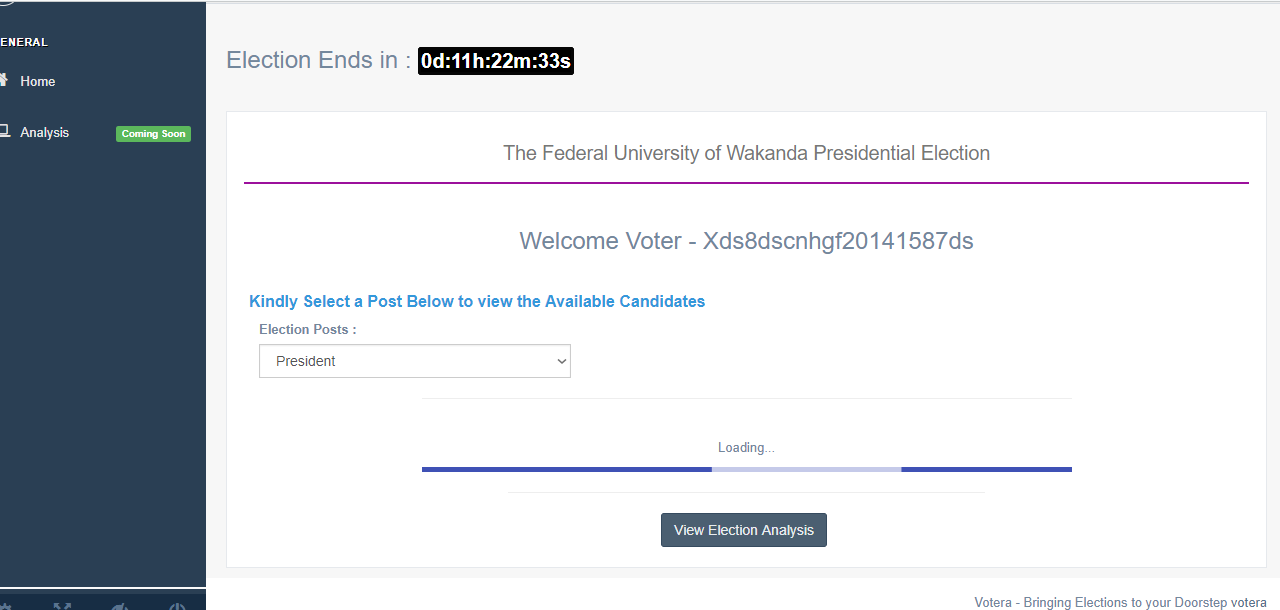Viewport: 1280px width, 610px height.
Task: Click the Home house icon in sidebar
Action: pos(4,80)
